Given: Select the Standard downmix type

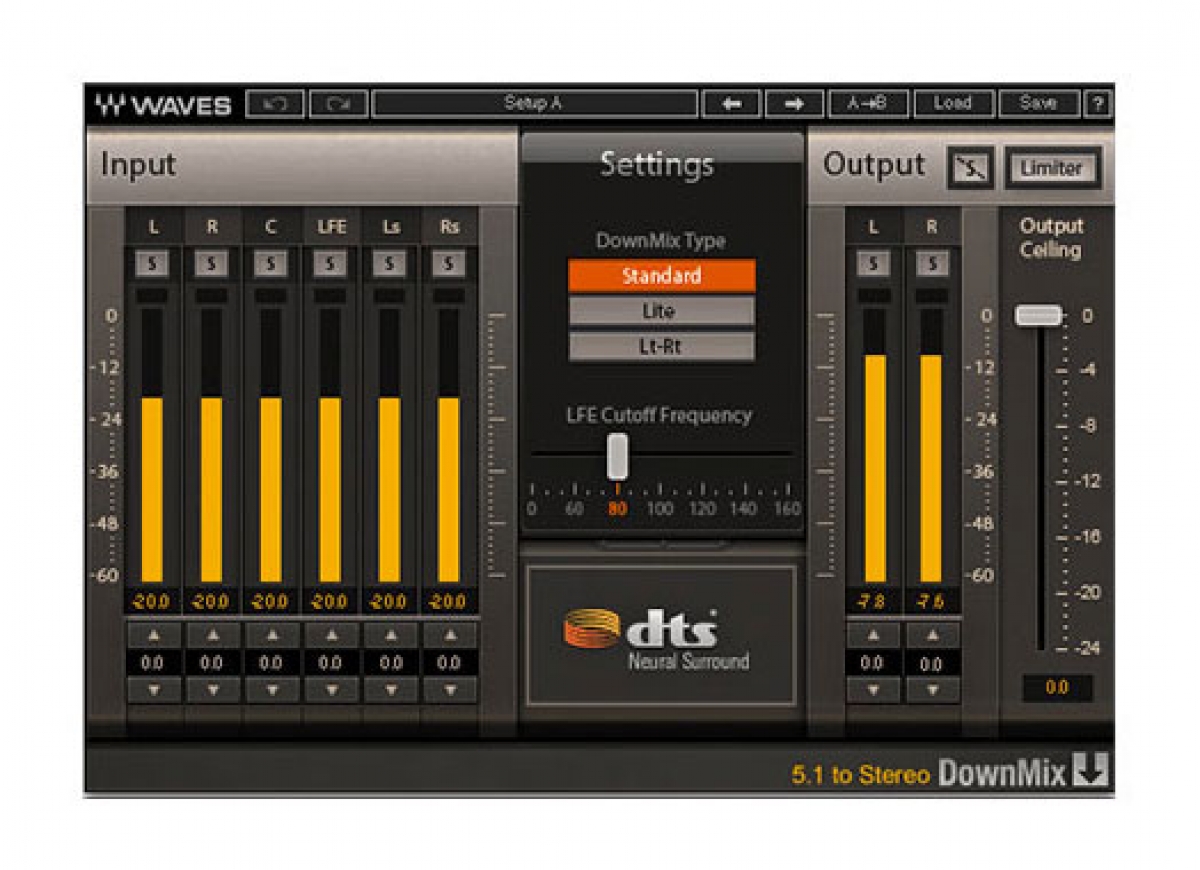Looking at the screenshot, I should 661,276.
